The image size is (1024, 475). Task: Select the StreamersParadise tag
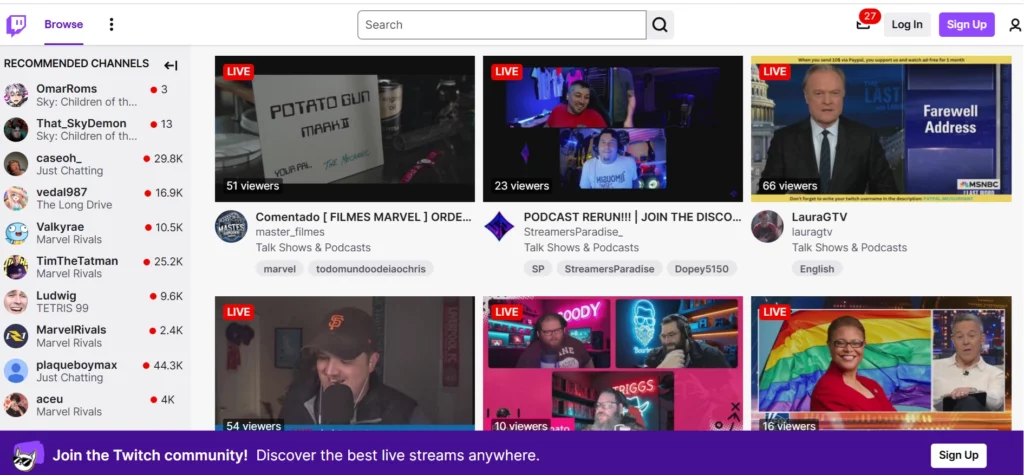point(609,269)
